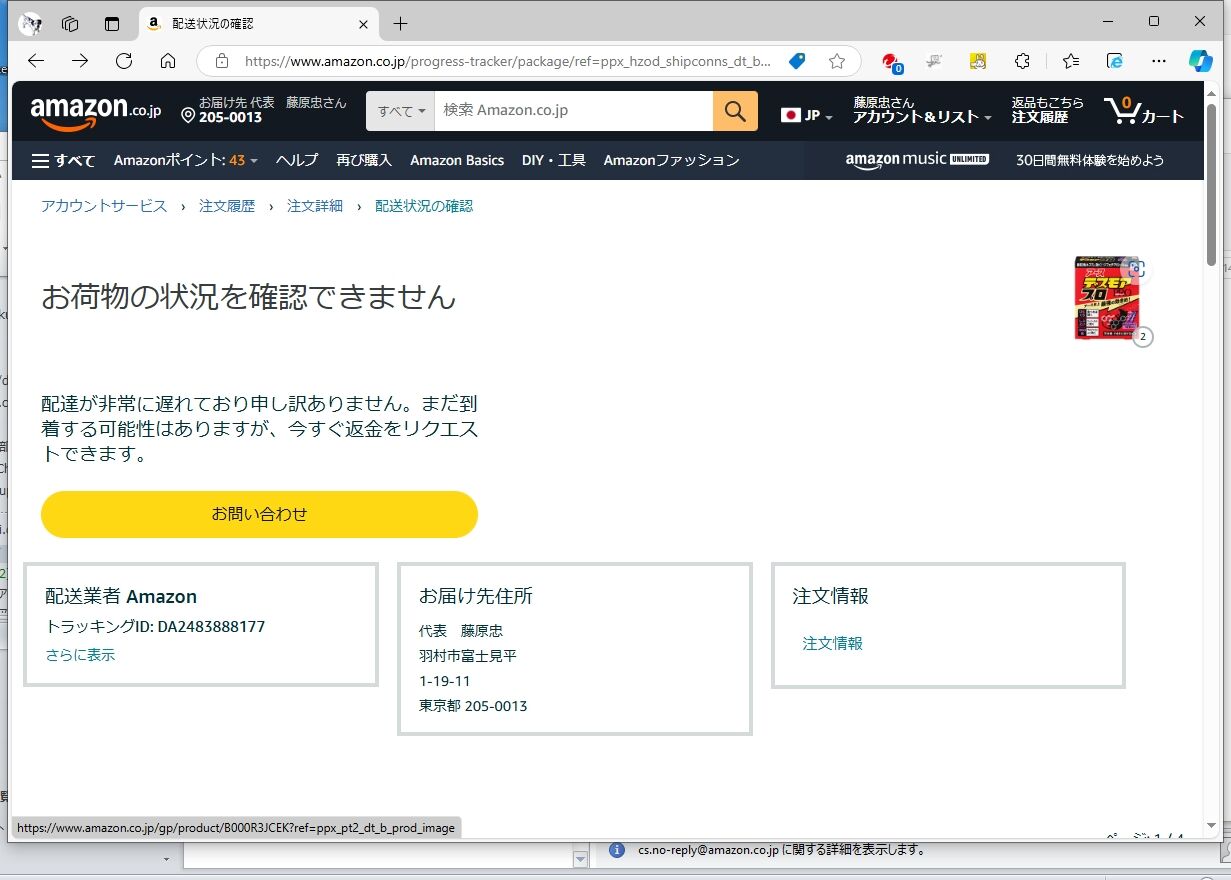Open Amazonファッション in the nav bar
The height and width of the screenshot is (880, 1231).
point(672,160)
